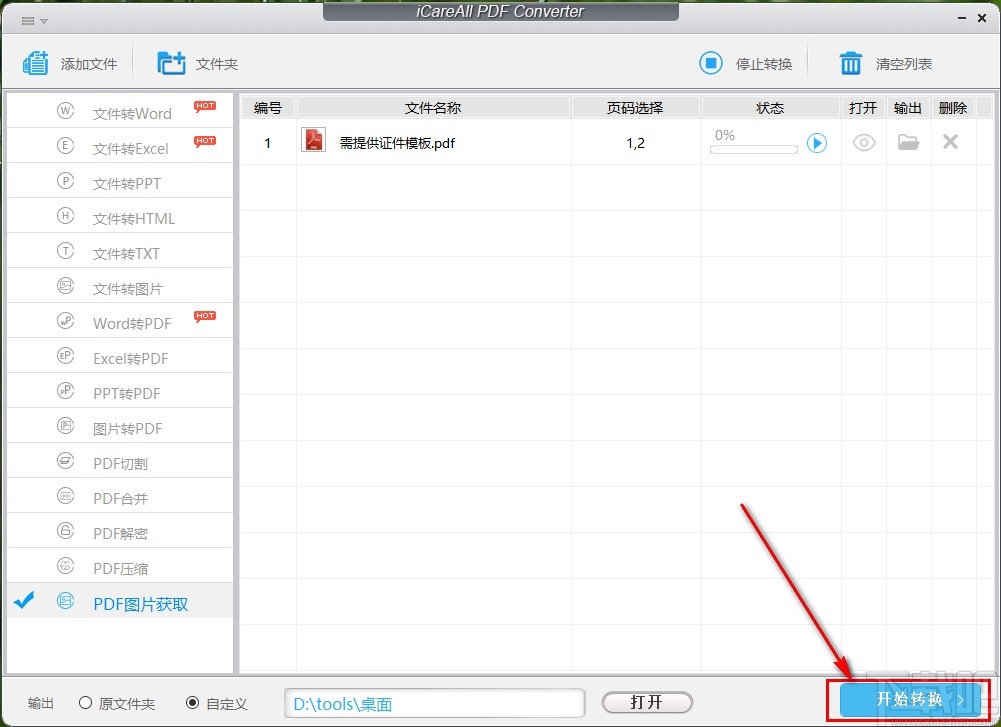The width and height of the screenshot is (1001, 727).
Task: Open the PDF切割 (split) function
Action: (x=120, y=461)
